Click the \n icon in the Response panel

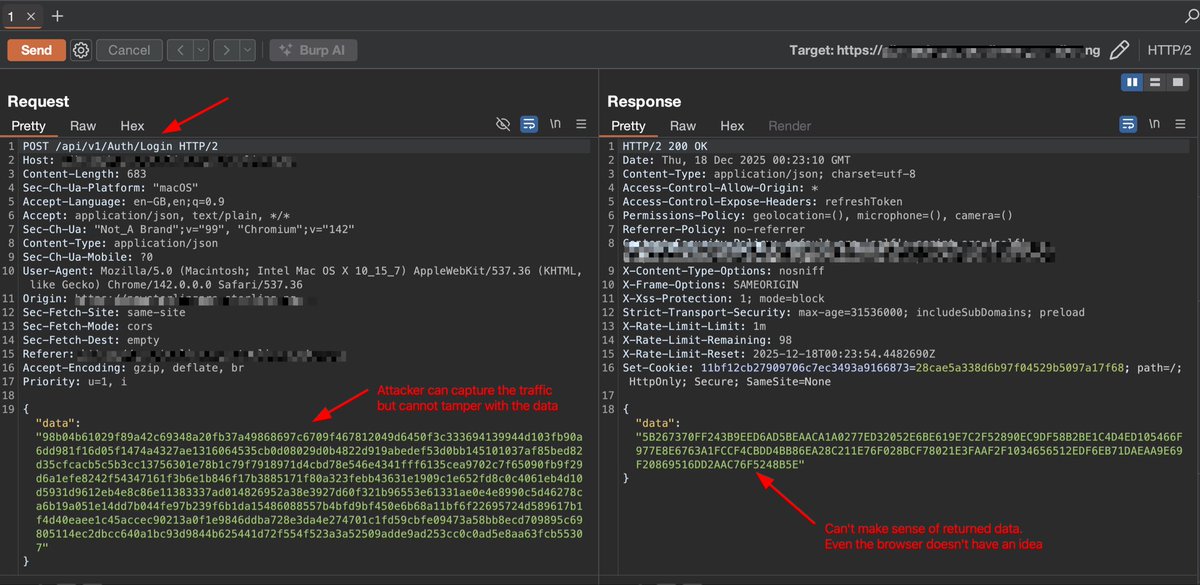click(1154, 123)
